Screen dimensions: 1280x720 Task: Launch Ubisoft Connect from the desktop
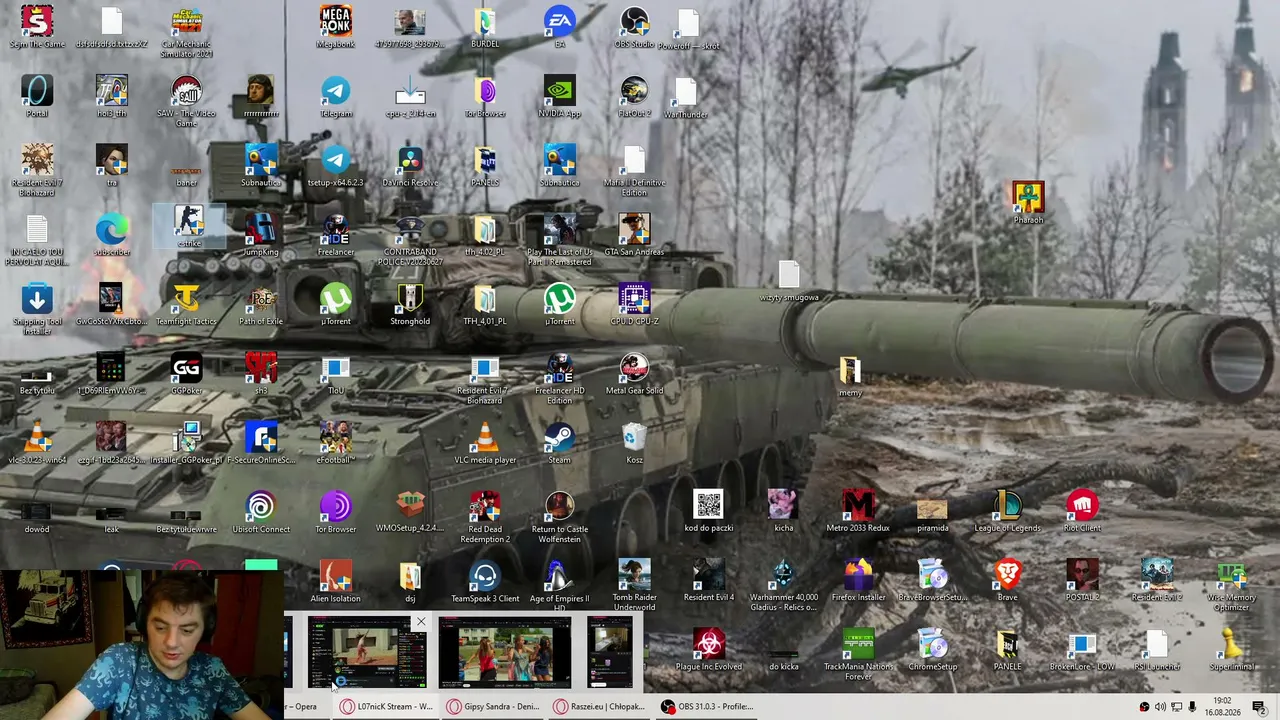click(x=261, y=511)
